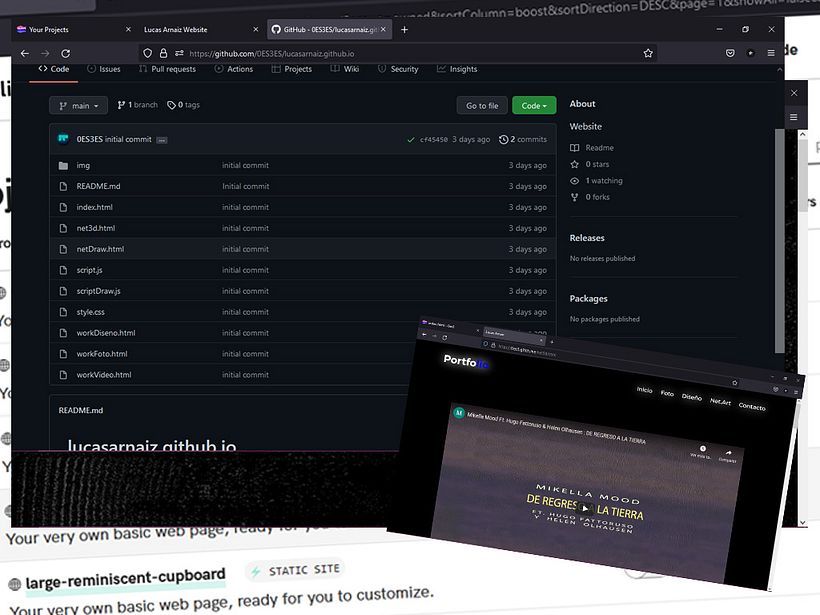Click the Go to file button
This screenshot has width=820, height=615.
click(482, 106)
